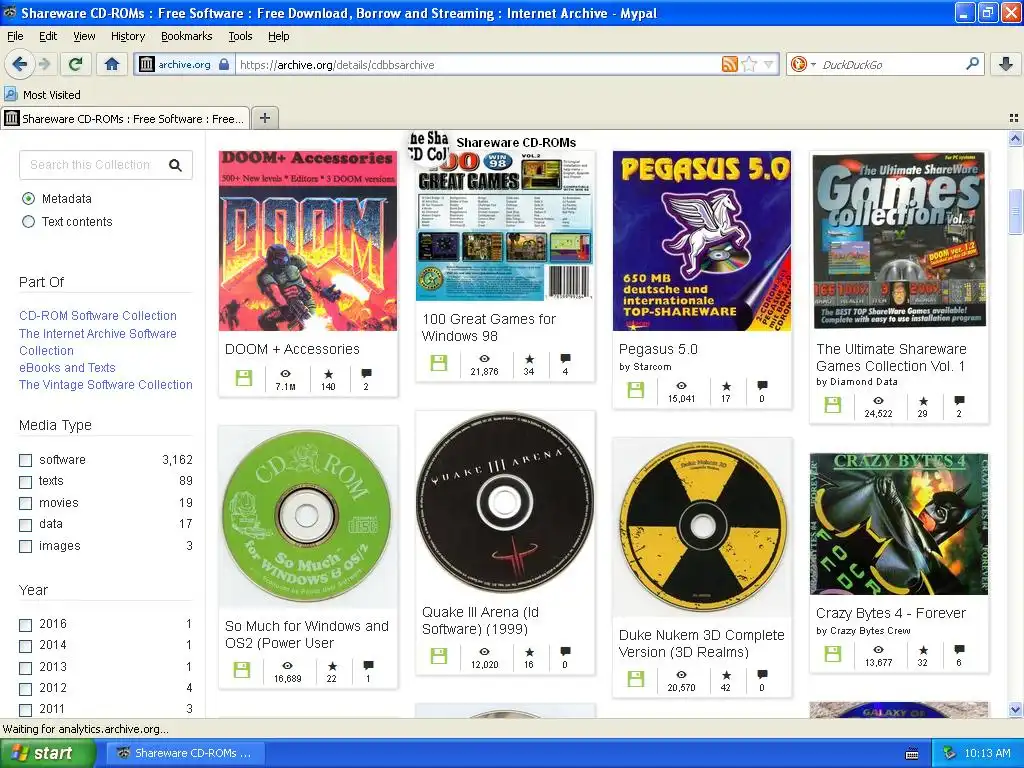This screenshot has width=1024, height=768.
Task: Click the Windows start button
Action: point(48,753)
